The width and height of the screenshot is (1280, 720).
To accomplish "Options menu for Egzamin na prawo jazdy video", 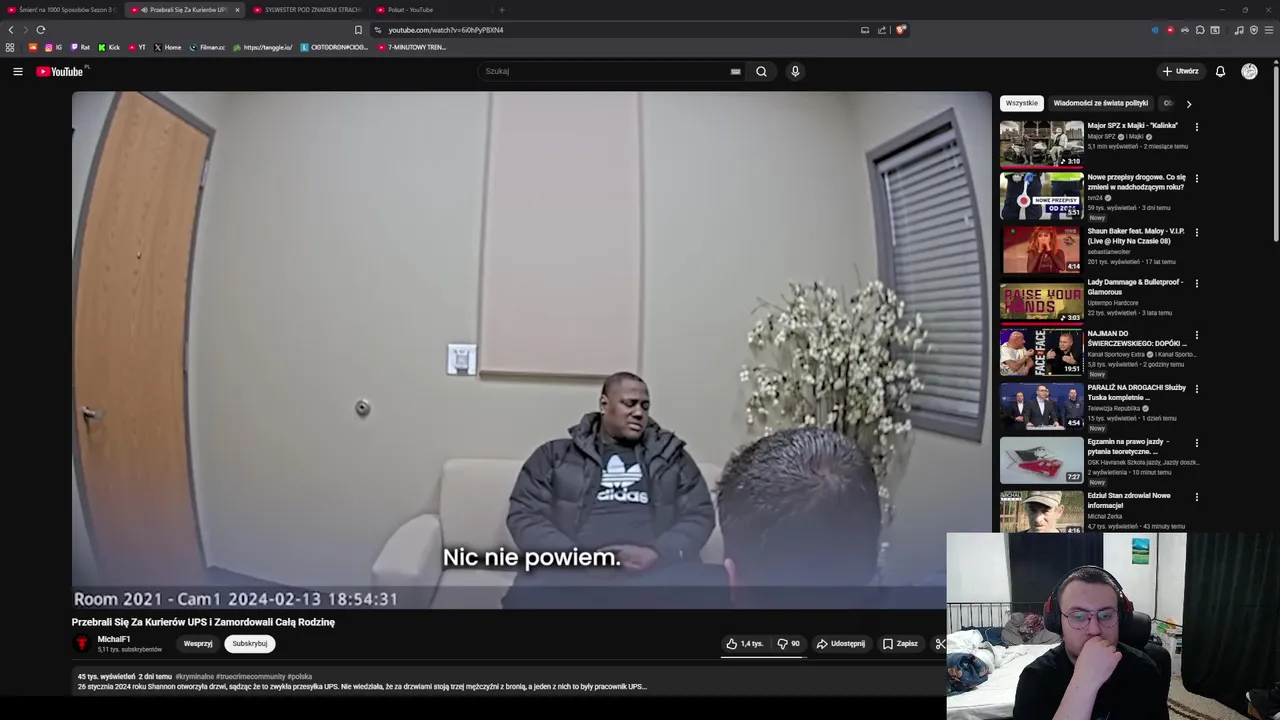I will tap(1196, 443).
